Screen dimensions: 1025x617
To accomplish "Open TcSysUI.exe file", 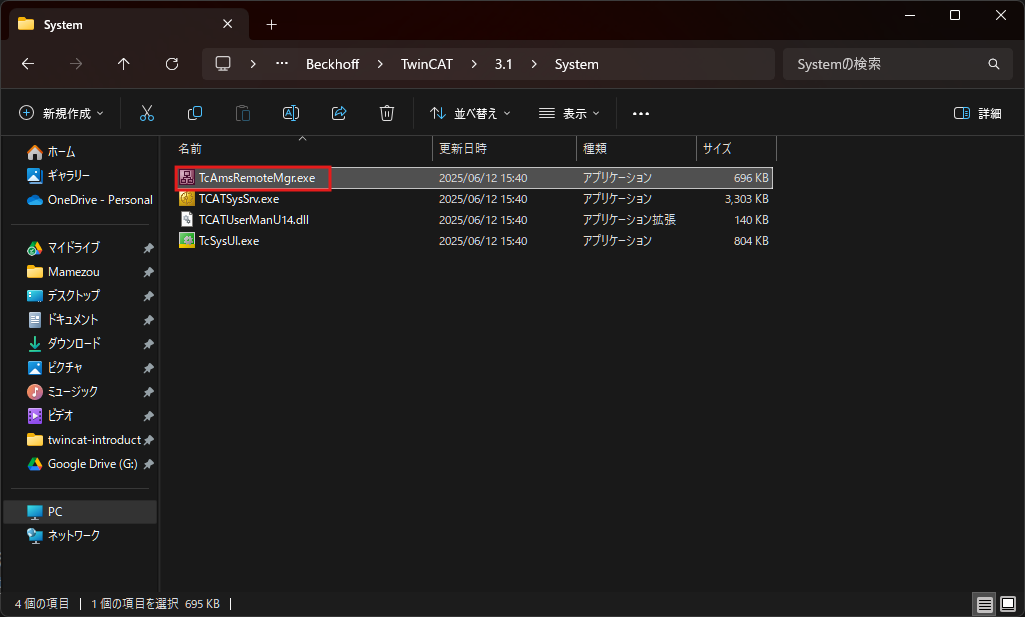I will pyautogui.click(x=228, y=241).
